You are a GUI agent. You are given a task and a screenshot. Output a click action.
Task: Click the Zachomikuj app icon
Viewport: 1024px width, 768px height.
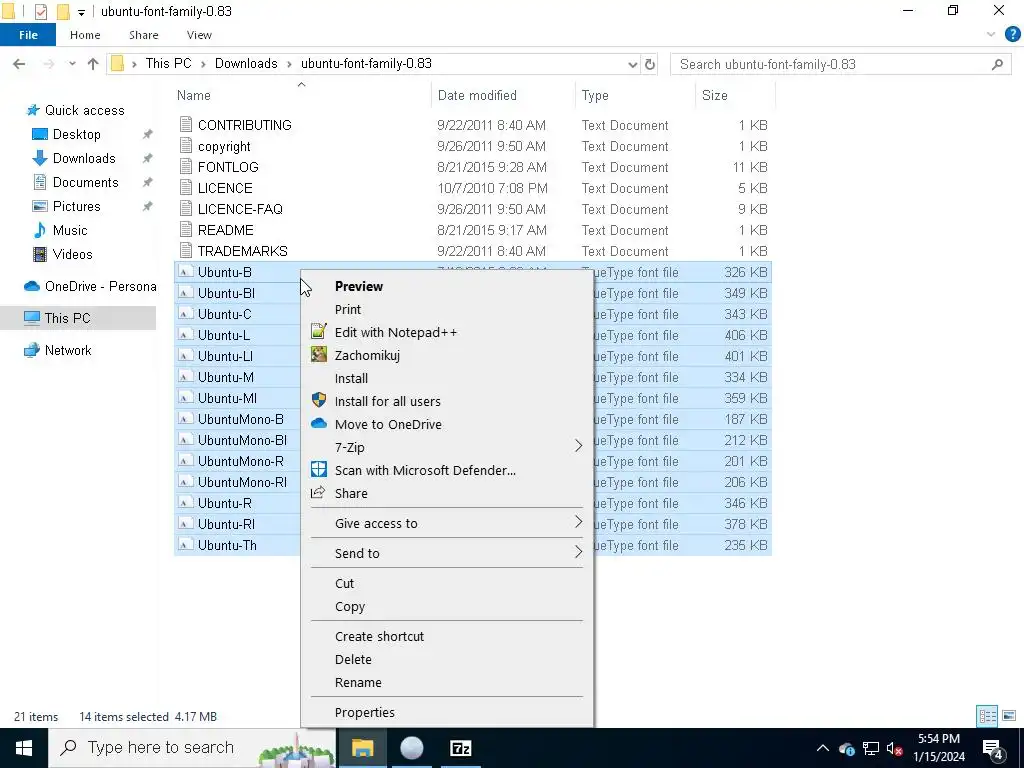(x=319, y=355)
